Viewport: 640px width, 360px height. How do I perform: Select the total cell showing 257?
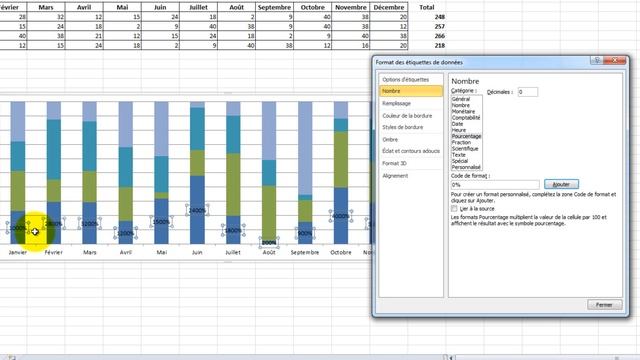click(427, 26)
